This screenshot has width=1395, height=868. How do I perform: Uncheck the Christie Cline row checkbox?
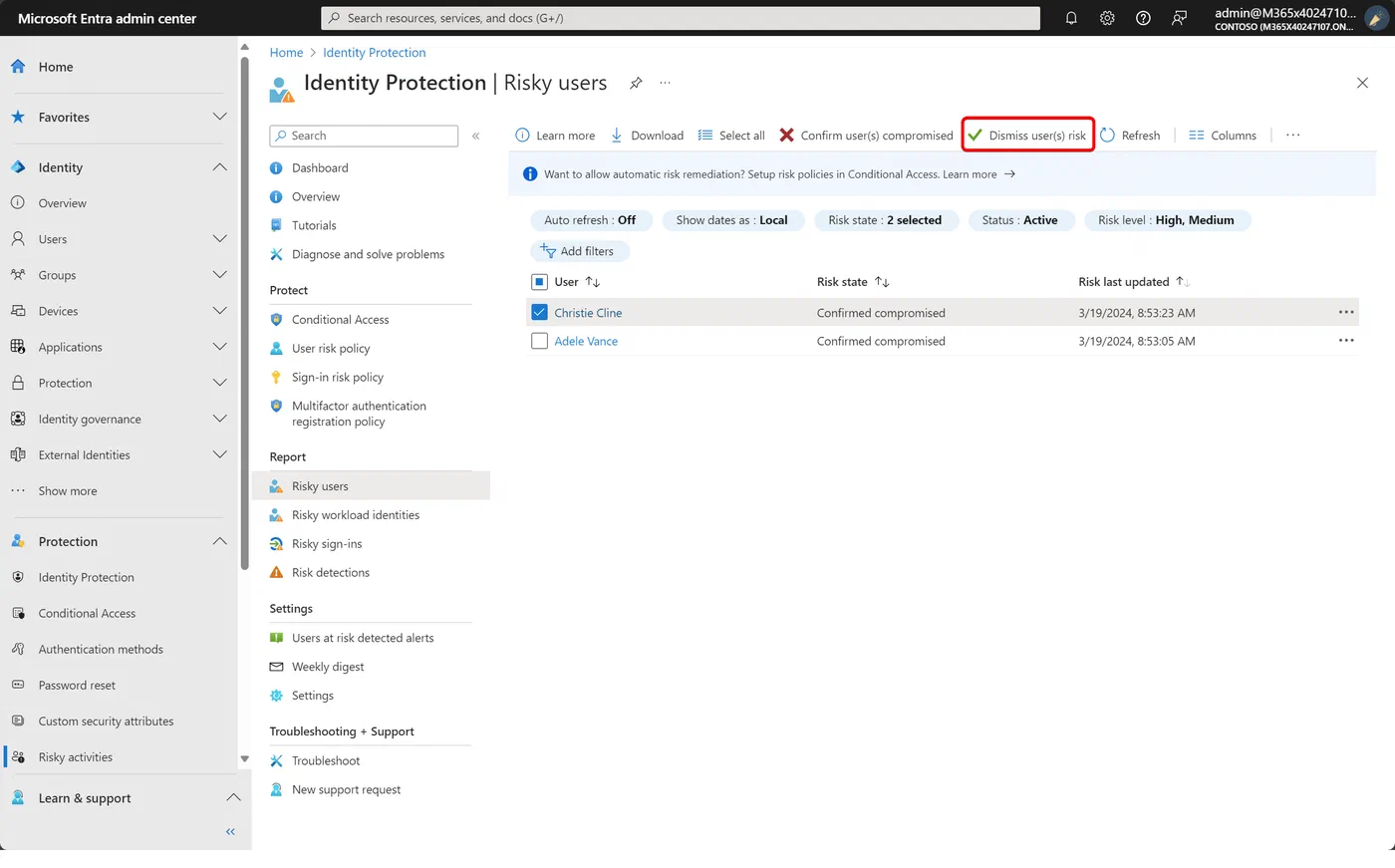pyautogui.click(x=540, y=312)
